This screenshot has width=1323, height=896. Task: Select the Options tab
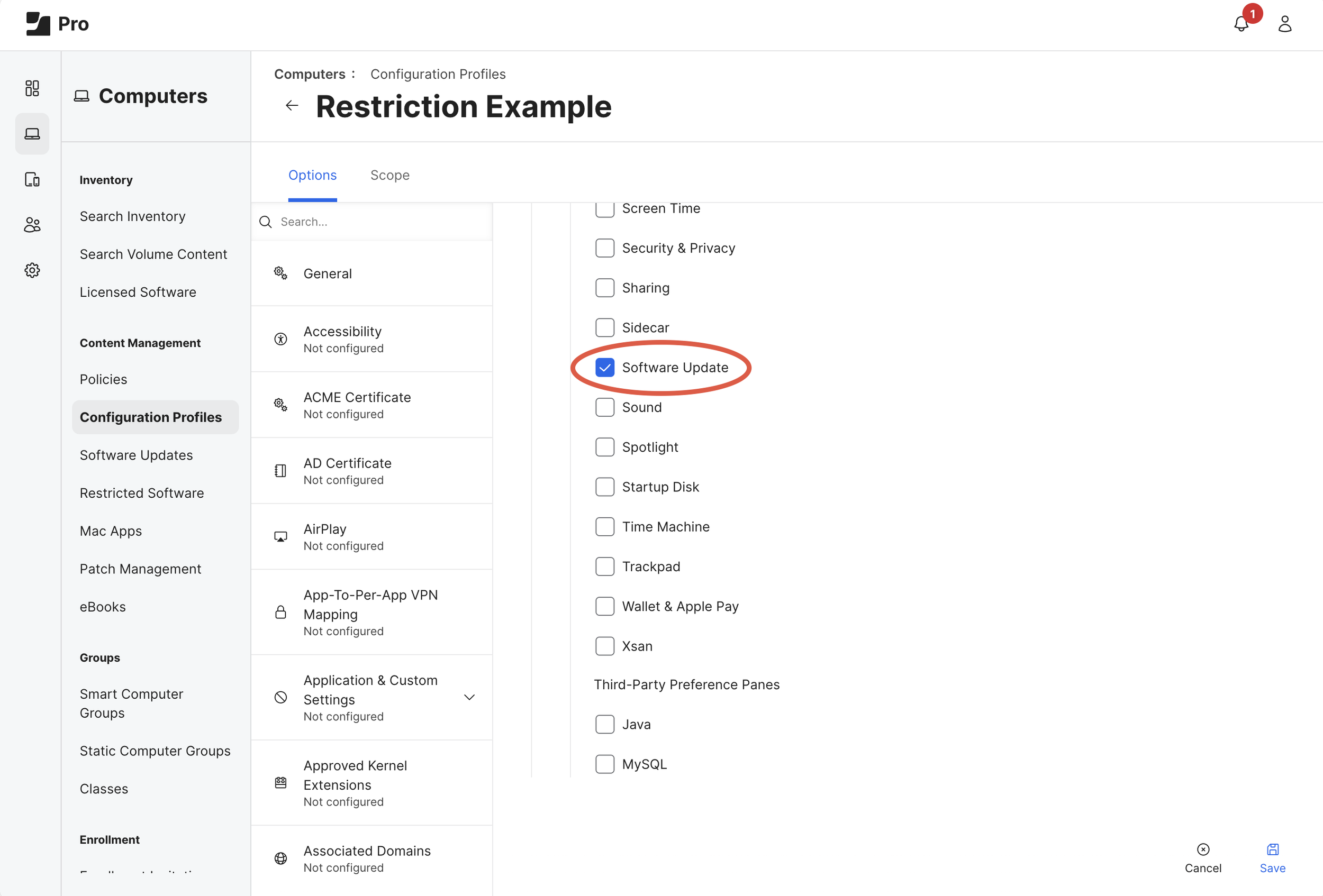click(312, 175)
